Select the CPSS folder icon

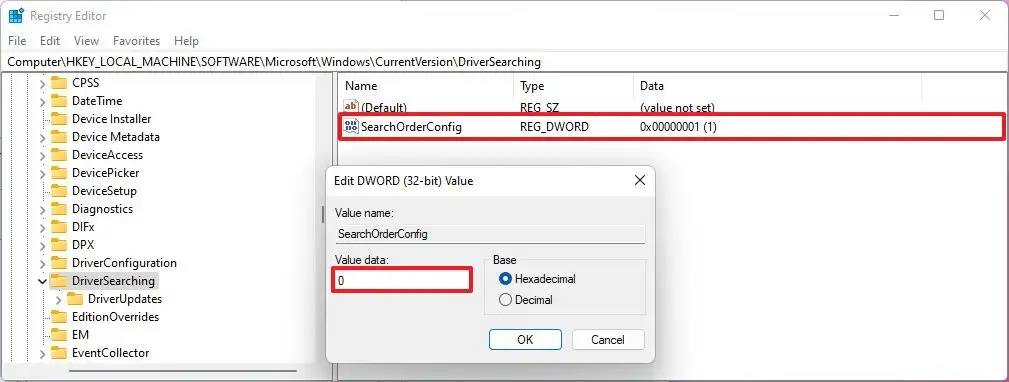point(59,82)
